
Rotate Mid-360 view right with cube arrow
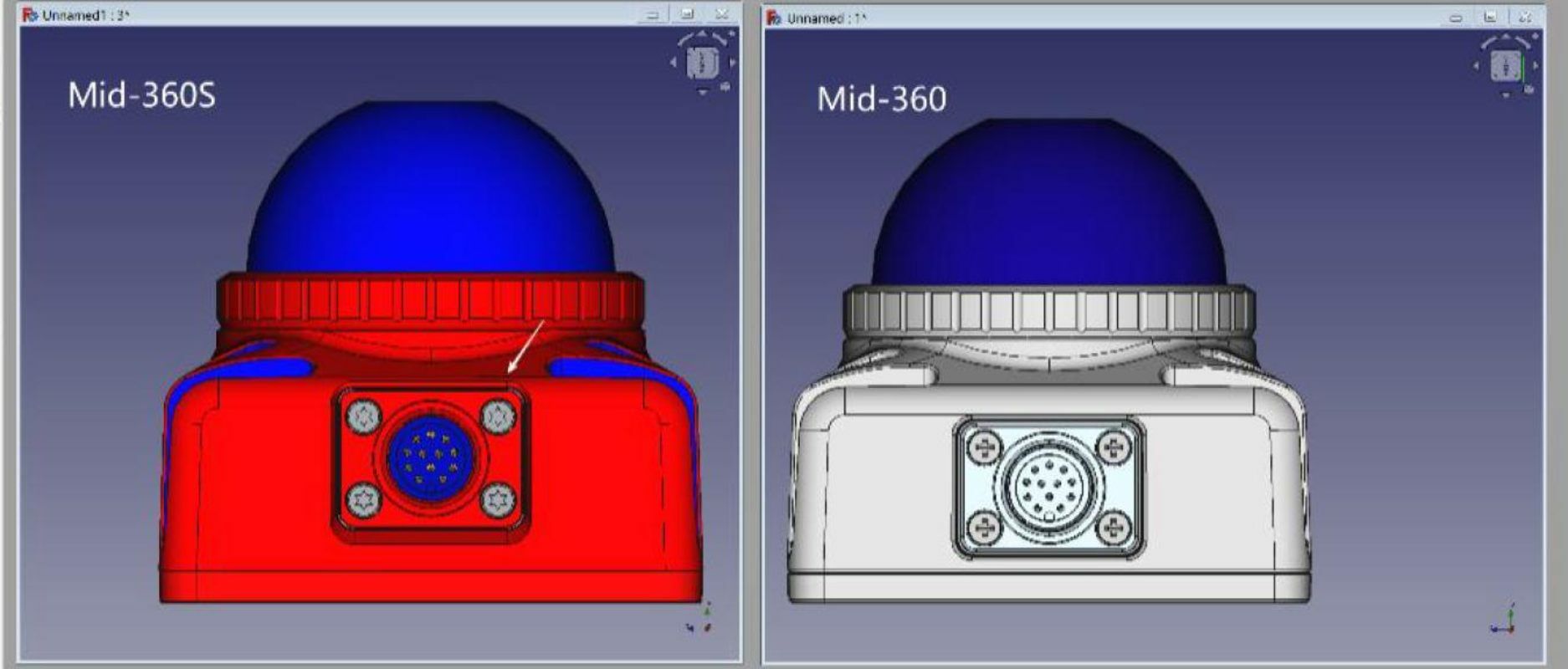(x=1535, y=66)
